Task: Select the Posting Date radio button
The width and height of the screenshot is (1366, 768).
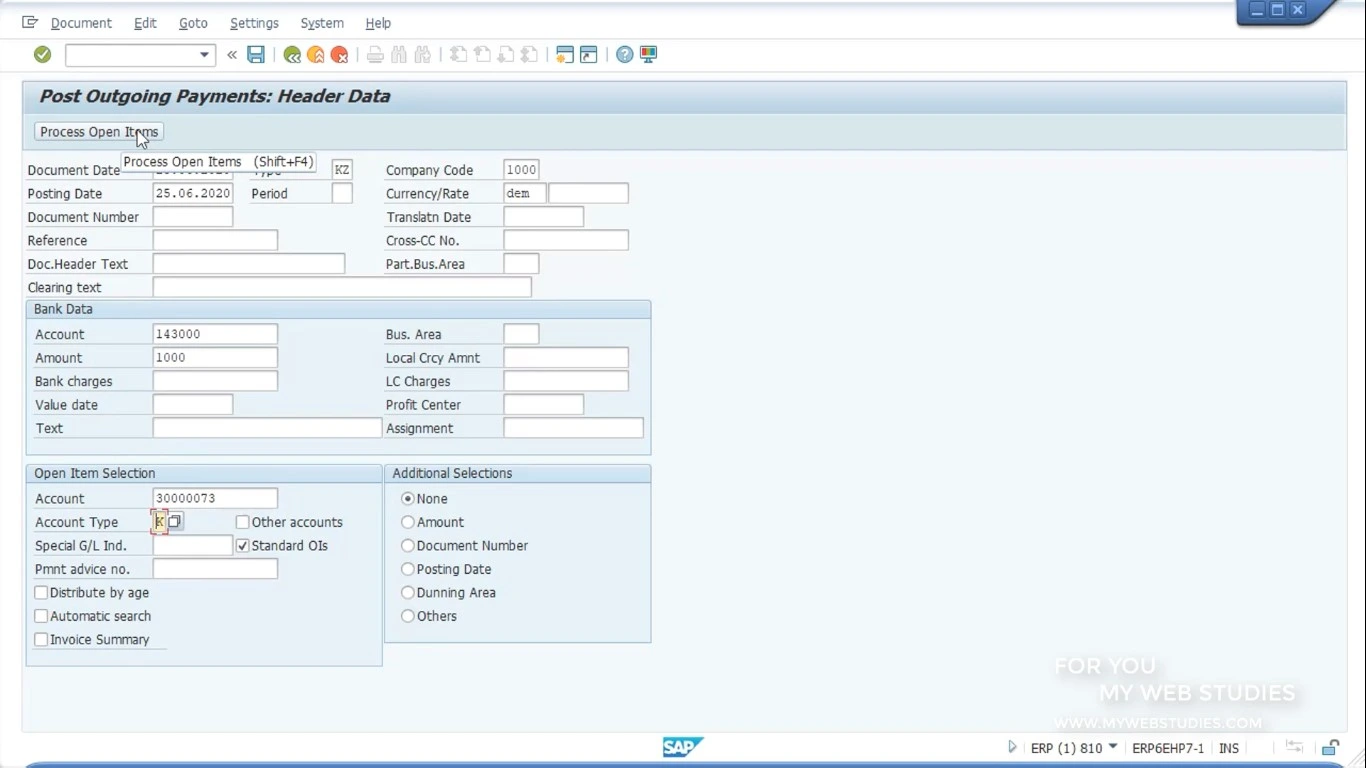Action: [x=408, y=569]
